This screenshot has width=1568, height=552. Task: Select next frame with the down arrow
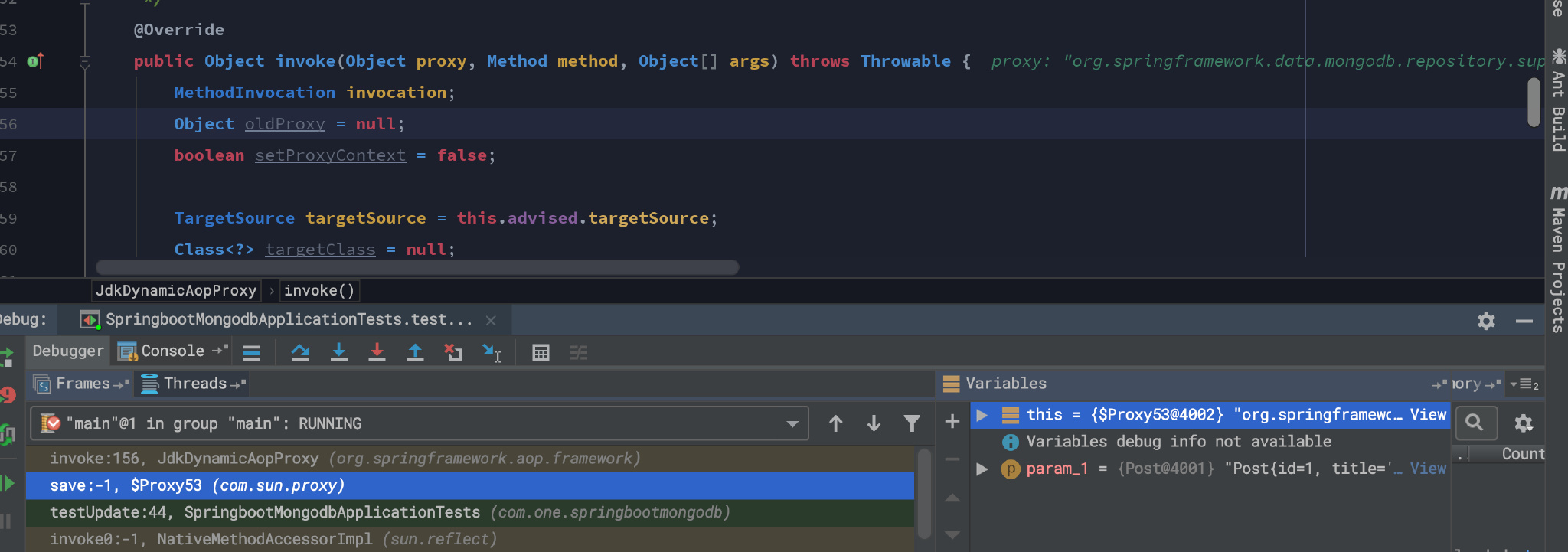pos(874,423)
